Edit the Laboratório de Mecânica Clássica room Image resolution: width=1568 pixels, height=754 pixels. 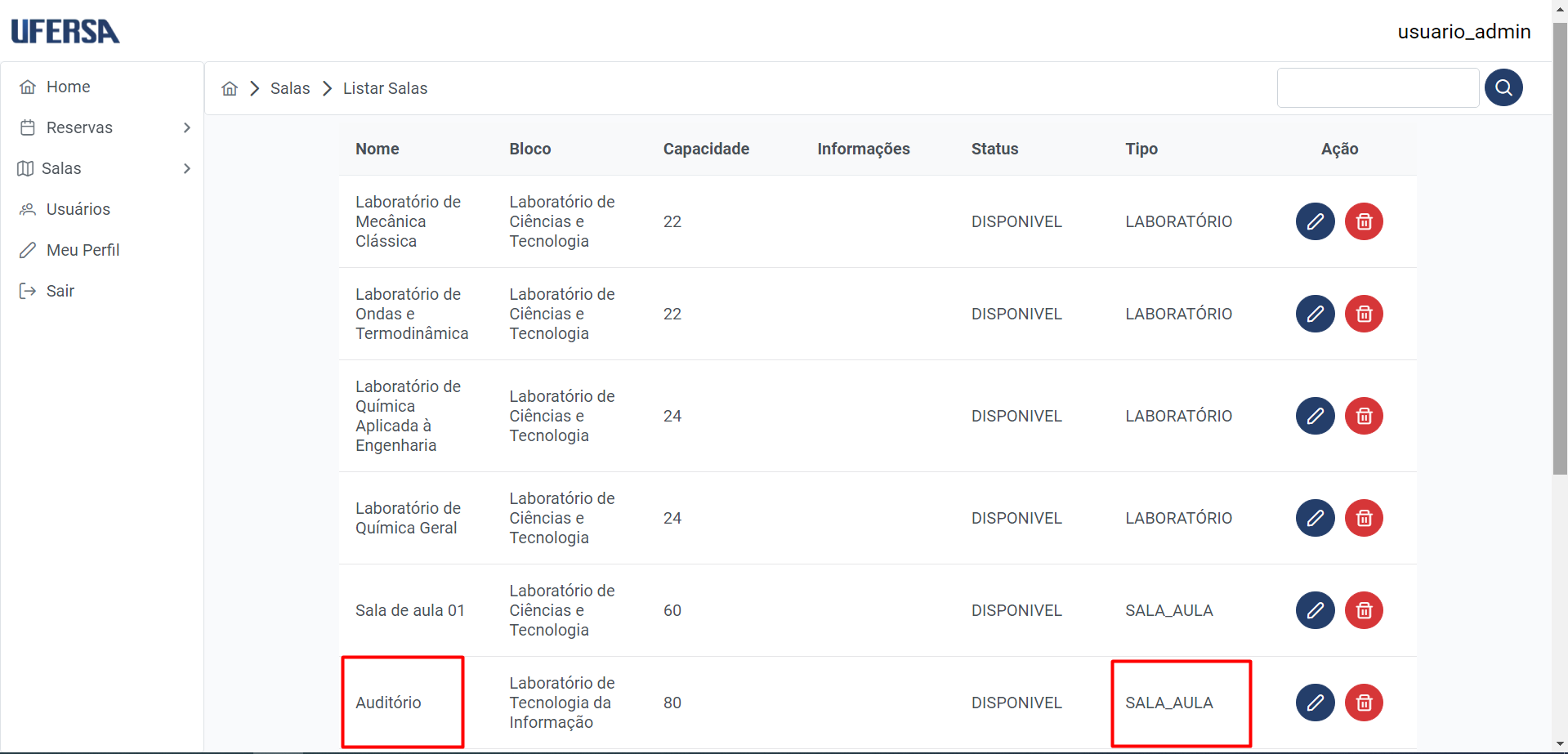click(1315, 221)
